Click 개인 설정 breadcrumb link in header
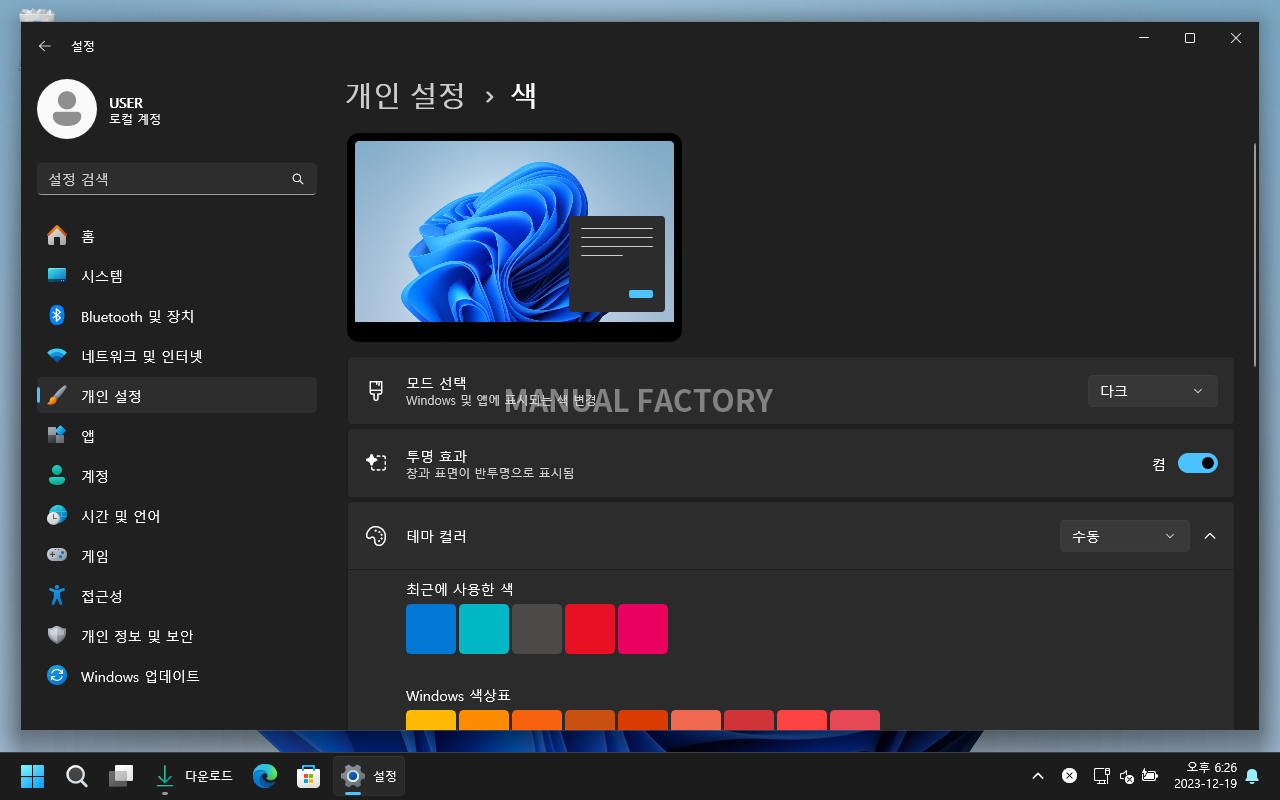1280x800 pixels. click(x=405, y=95)
